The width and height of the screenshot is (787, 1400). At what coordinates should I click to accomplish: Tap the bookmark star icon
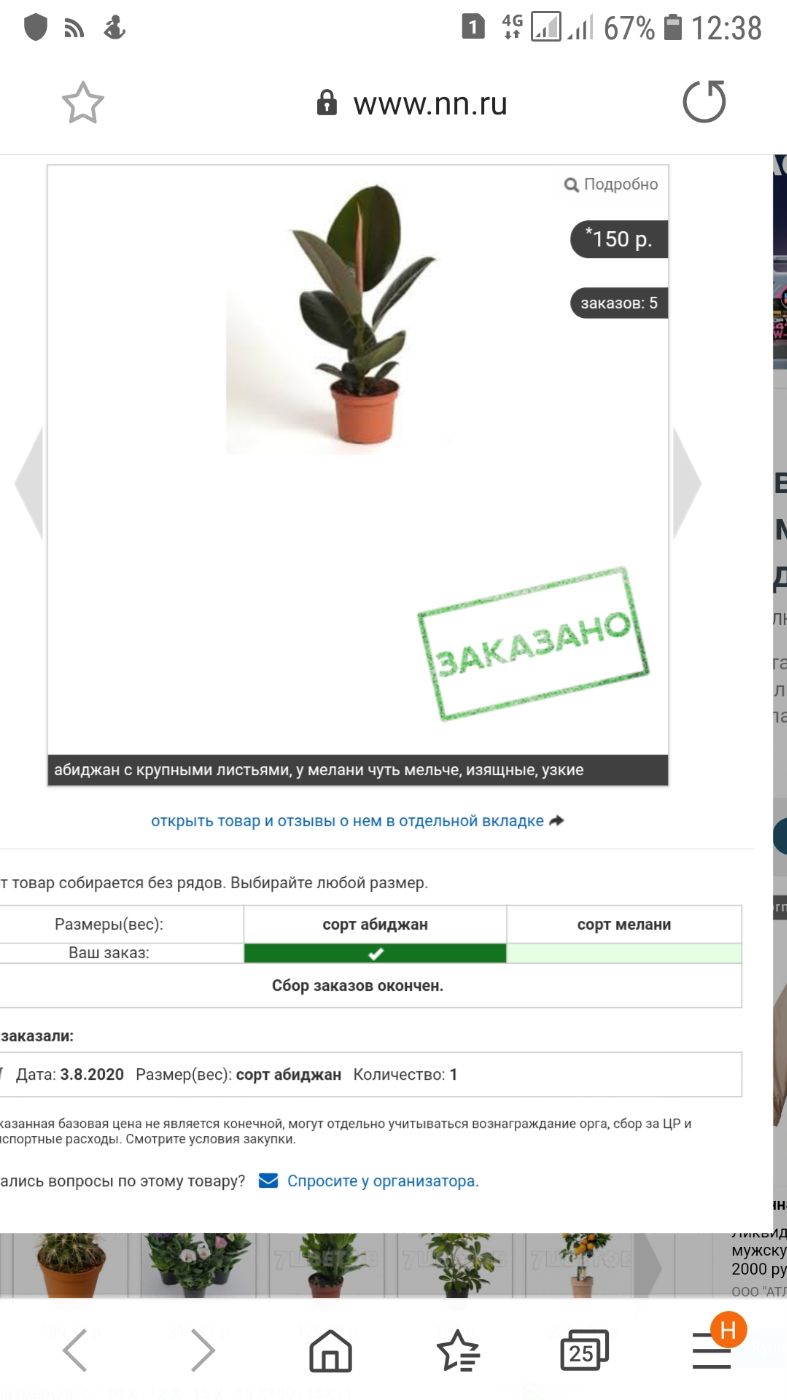[83, 103]
